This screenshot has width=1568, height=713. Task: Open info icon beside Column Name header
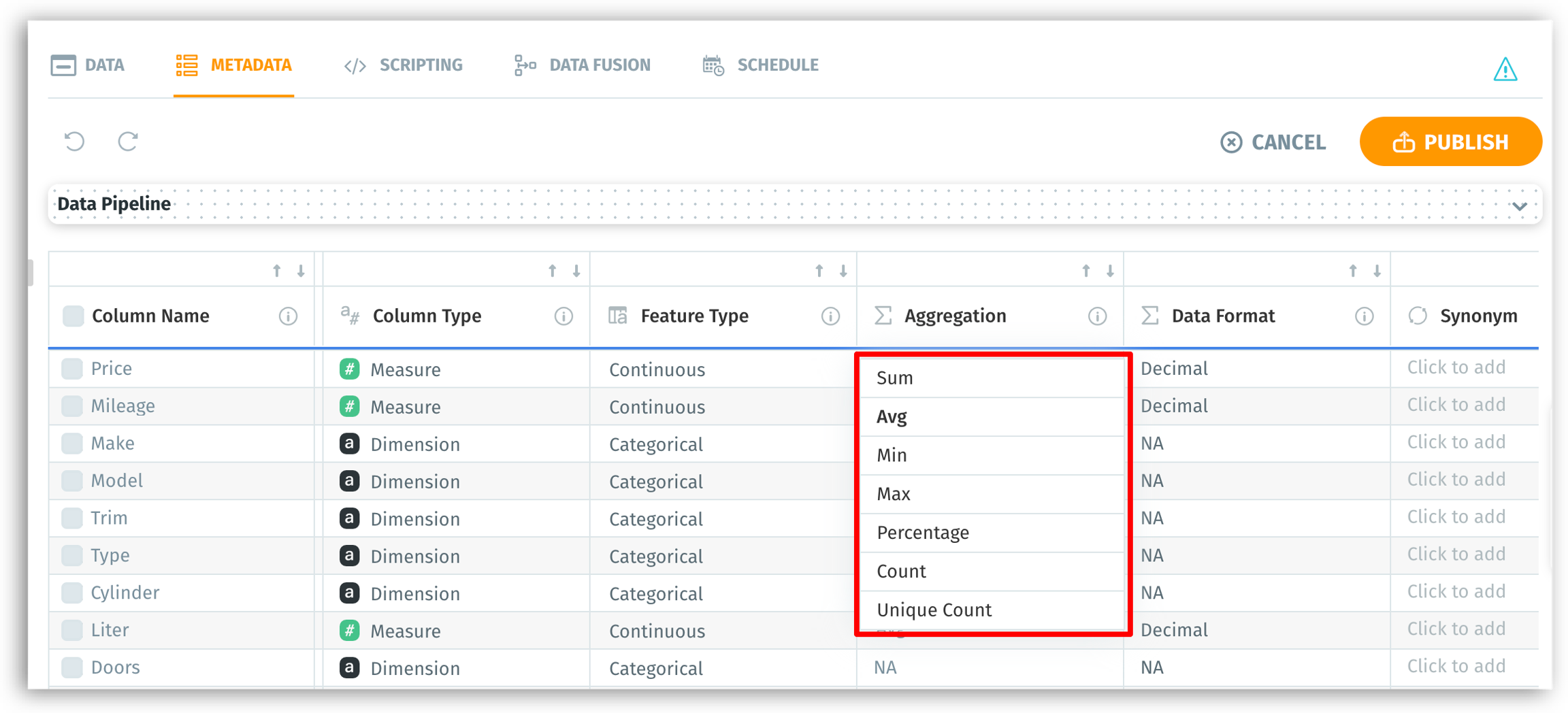click(x=288, y=316)
